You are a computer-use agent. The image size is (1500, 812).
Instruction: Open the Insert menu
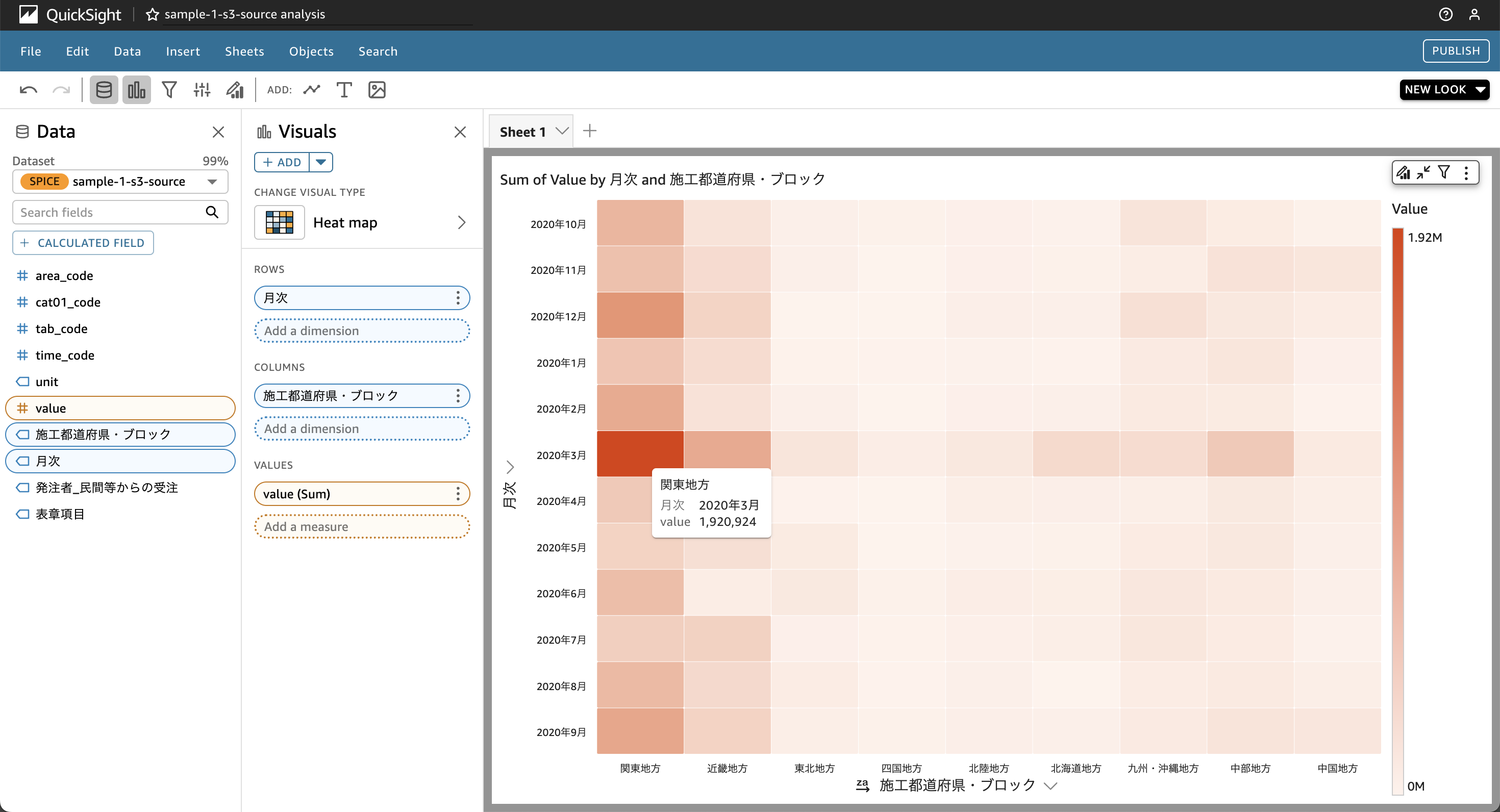tap(183, 51)
